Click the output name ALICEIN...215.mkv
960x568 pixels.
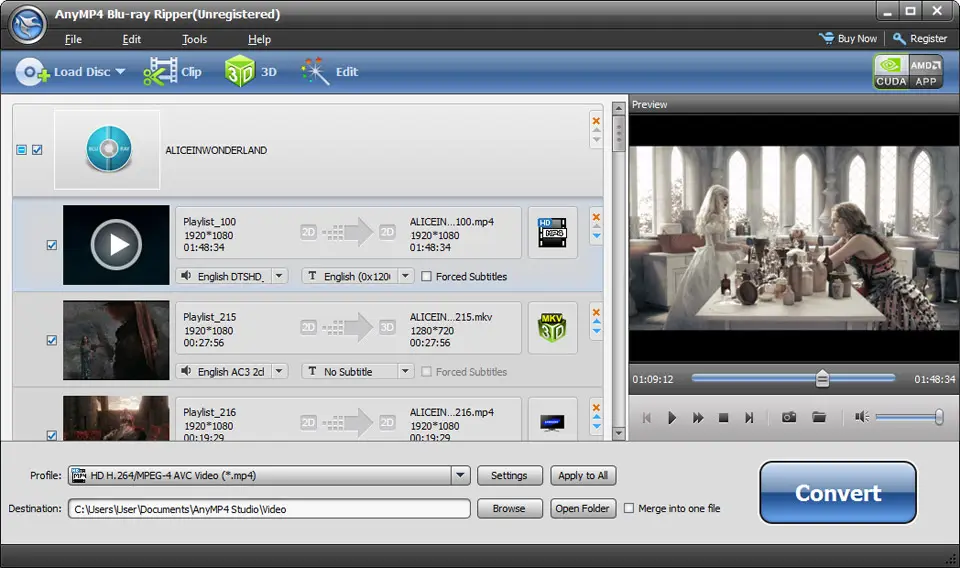tap(451, 317)
